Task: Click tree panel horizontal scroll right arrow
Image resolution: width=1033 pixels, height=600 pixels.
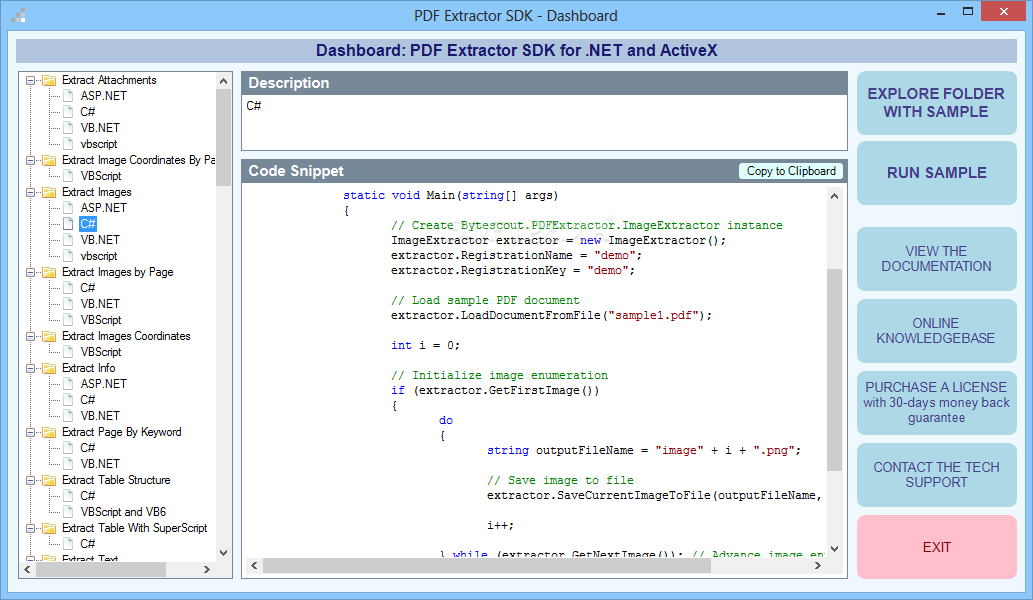Action: point(207,570)
